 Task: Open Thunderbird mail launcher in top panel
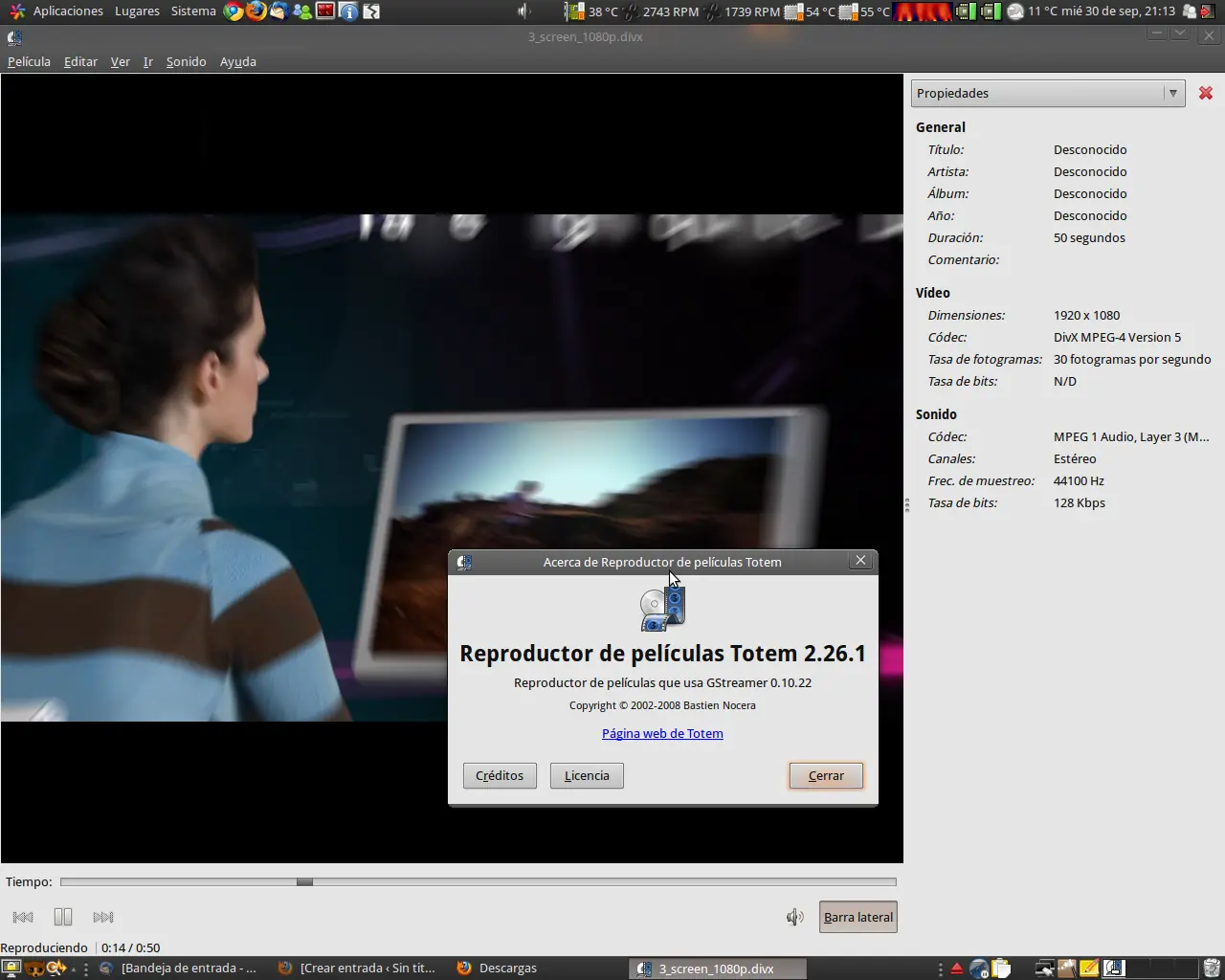[279, 11]
